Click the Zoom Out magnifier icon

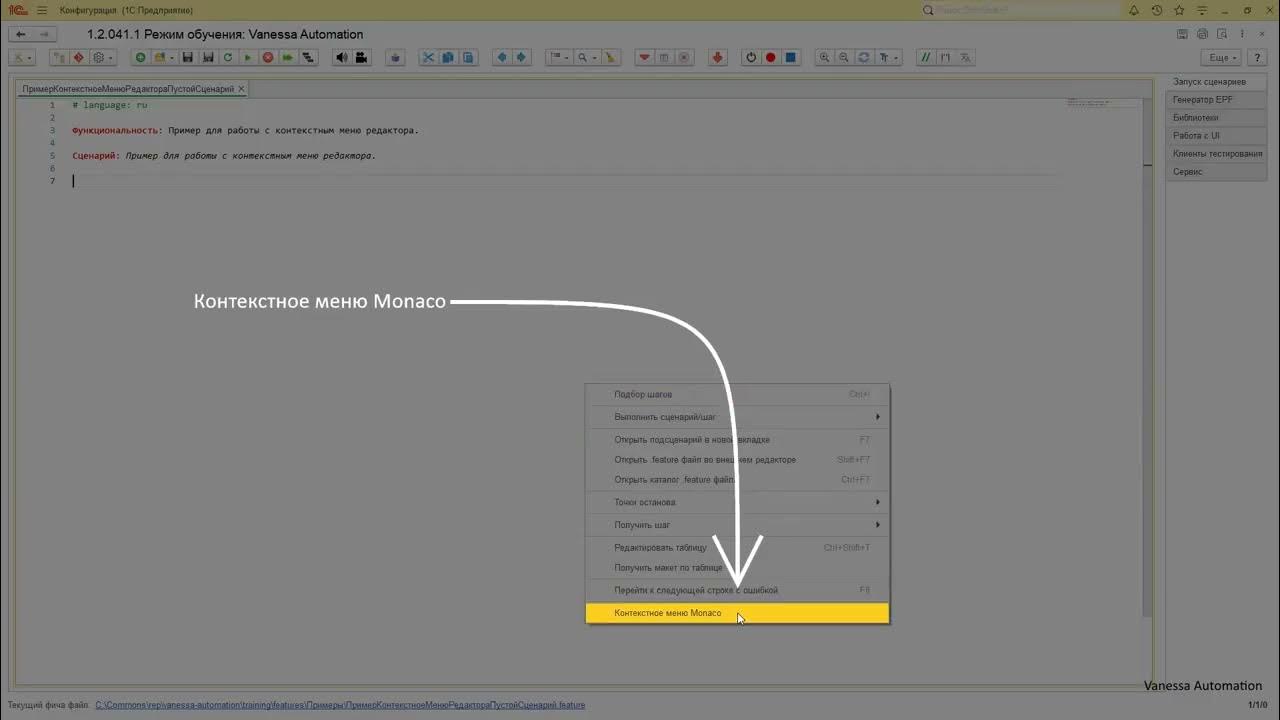[x=844, y=57]
